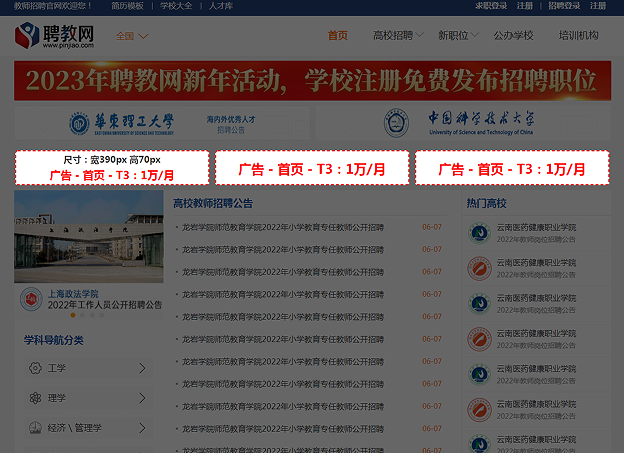The image size is (624, 453).
Task: Expand the 工学 category chevron
Action: [x=142, y=368]
